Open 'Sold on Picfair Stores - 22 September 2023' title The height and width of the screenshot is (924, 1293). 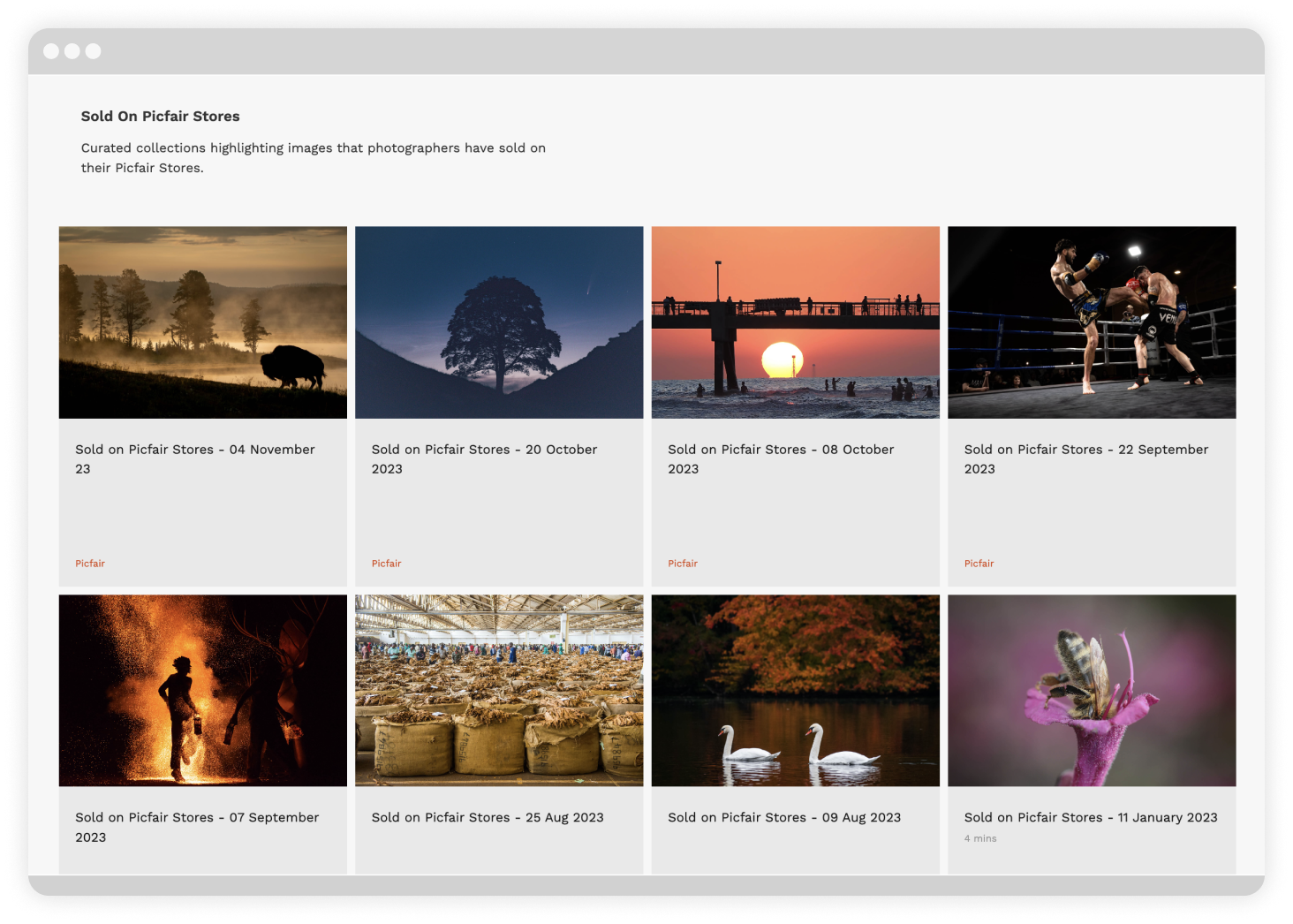coord(1086,459)
